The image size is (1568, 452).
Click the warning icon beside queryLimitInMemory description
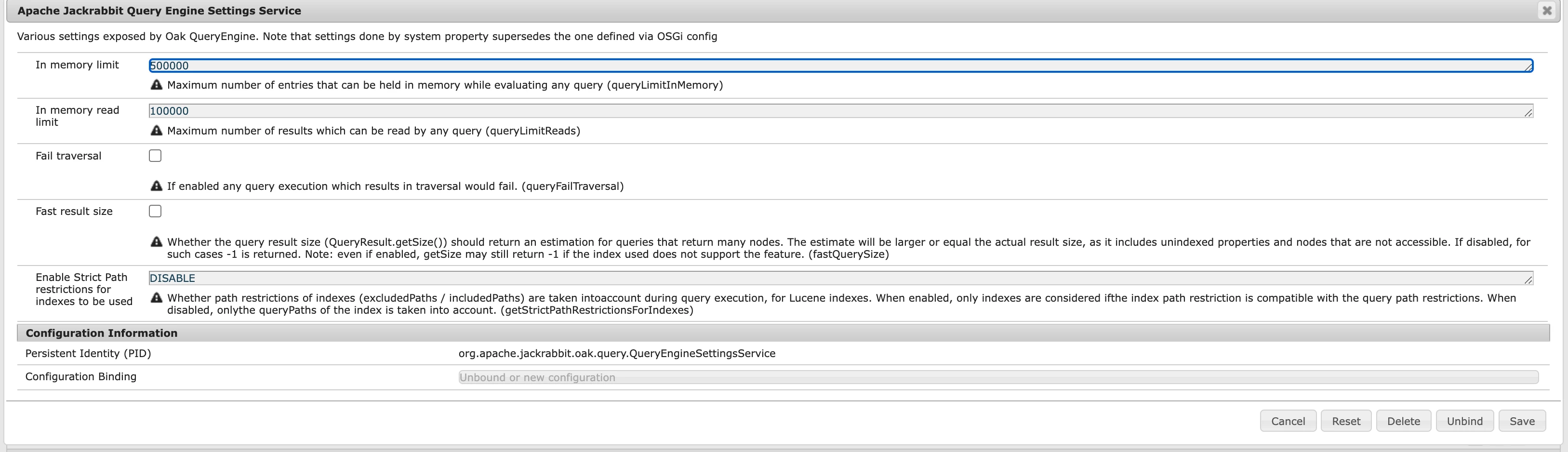pyautogui.click(x=157, y=84)
